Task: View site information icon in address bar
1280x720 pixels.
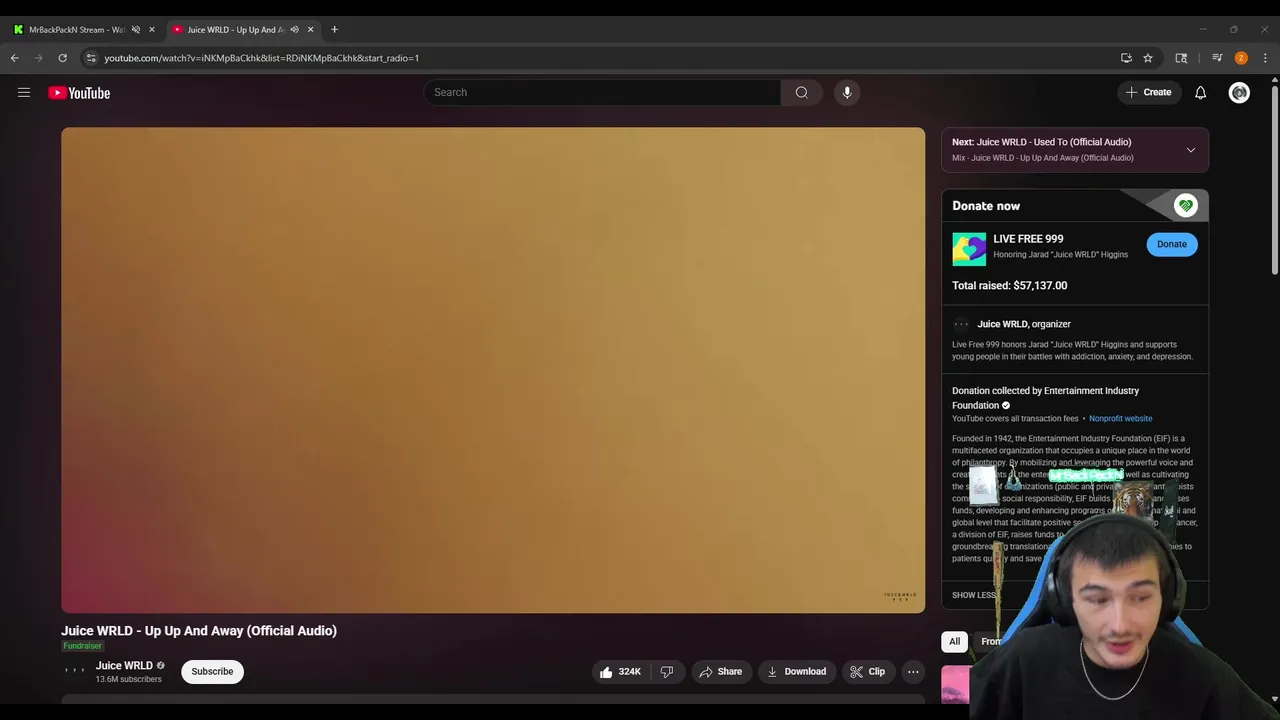Action: click(x=91, y=58)
